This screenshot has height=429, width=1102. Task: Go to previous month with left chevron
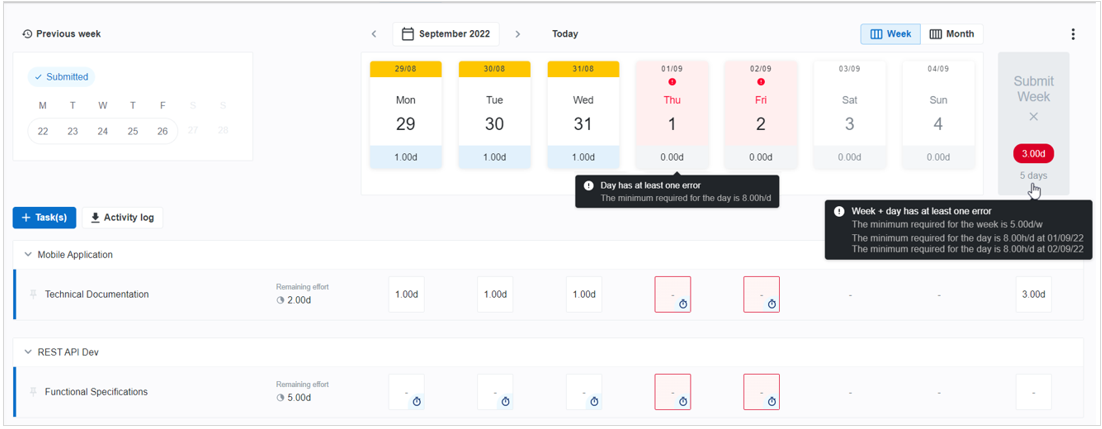[x=374, y=34]
